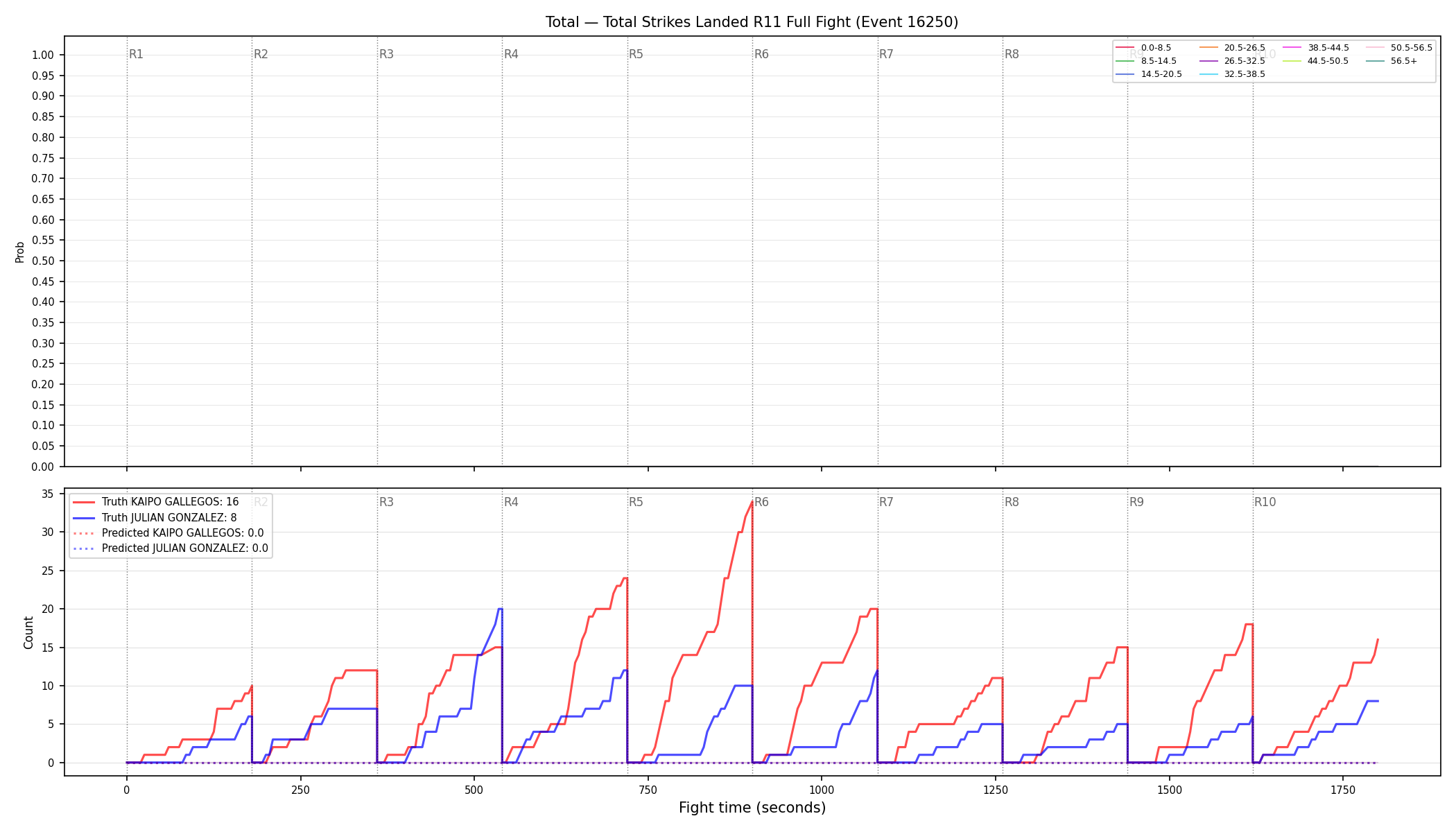The image size is (1456, 832).
Task: Click the R1 round marker in the probability chart
Action: tap(136, 54)
